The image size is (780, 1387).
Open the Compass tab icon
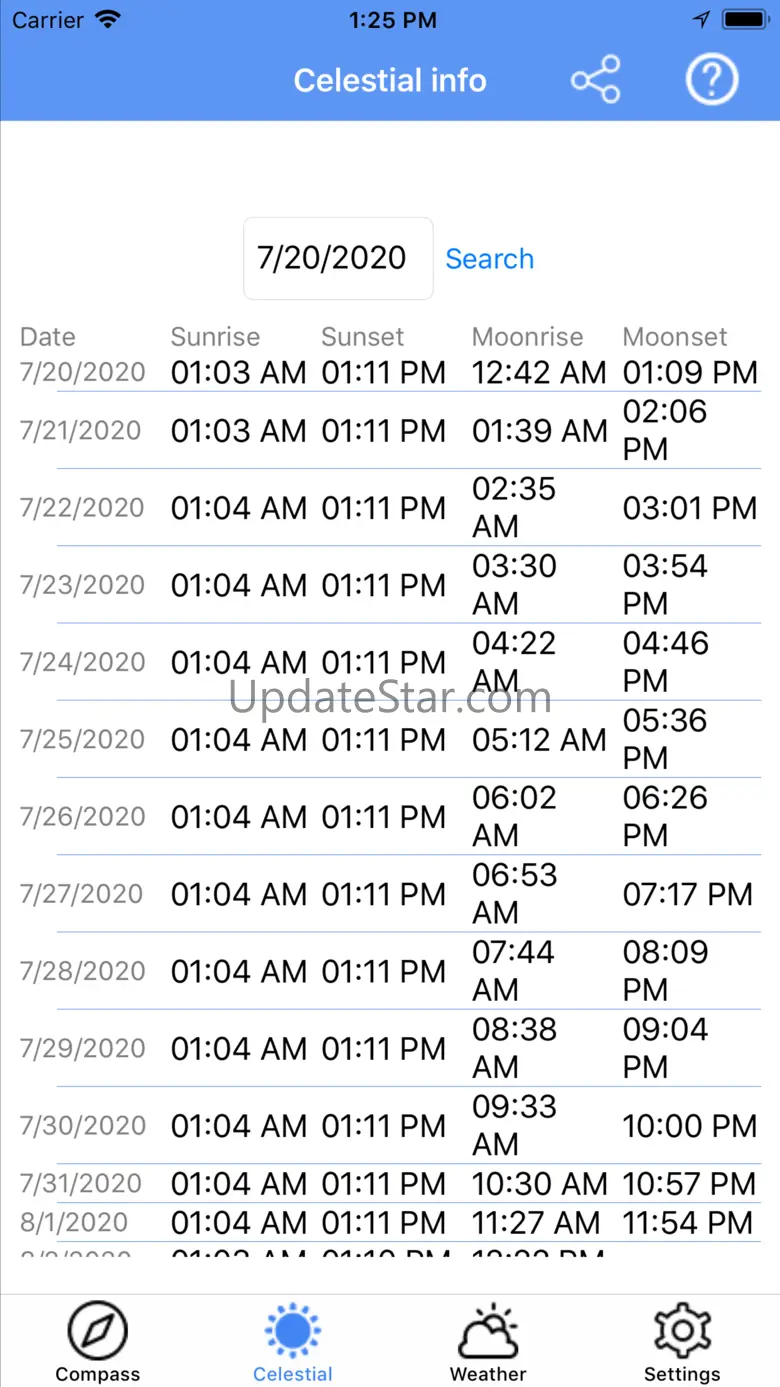tap(98, 1331)
